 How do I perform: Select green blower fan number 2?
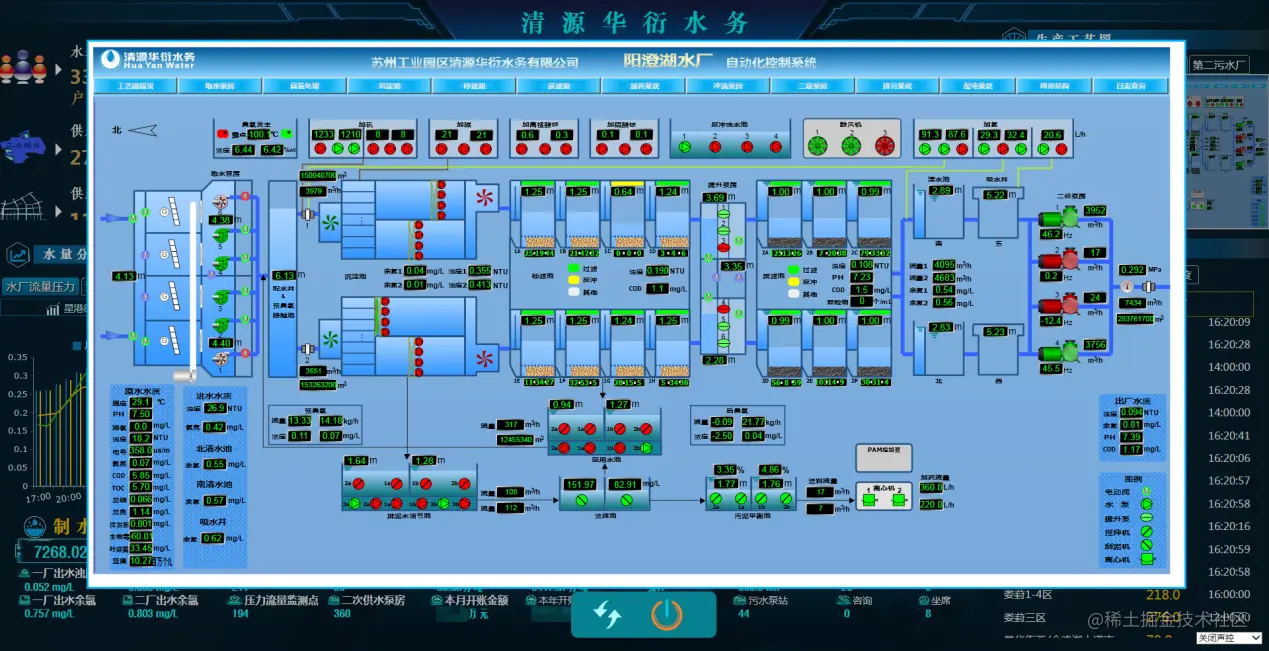pyautogui.click(x=851, y=144)
